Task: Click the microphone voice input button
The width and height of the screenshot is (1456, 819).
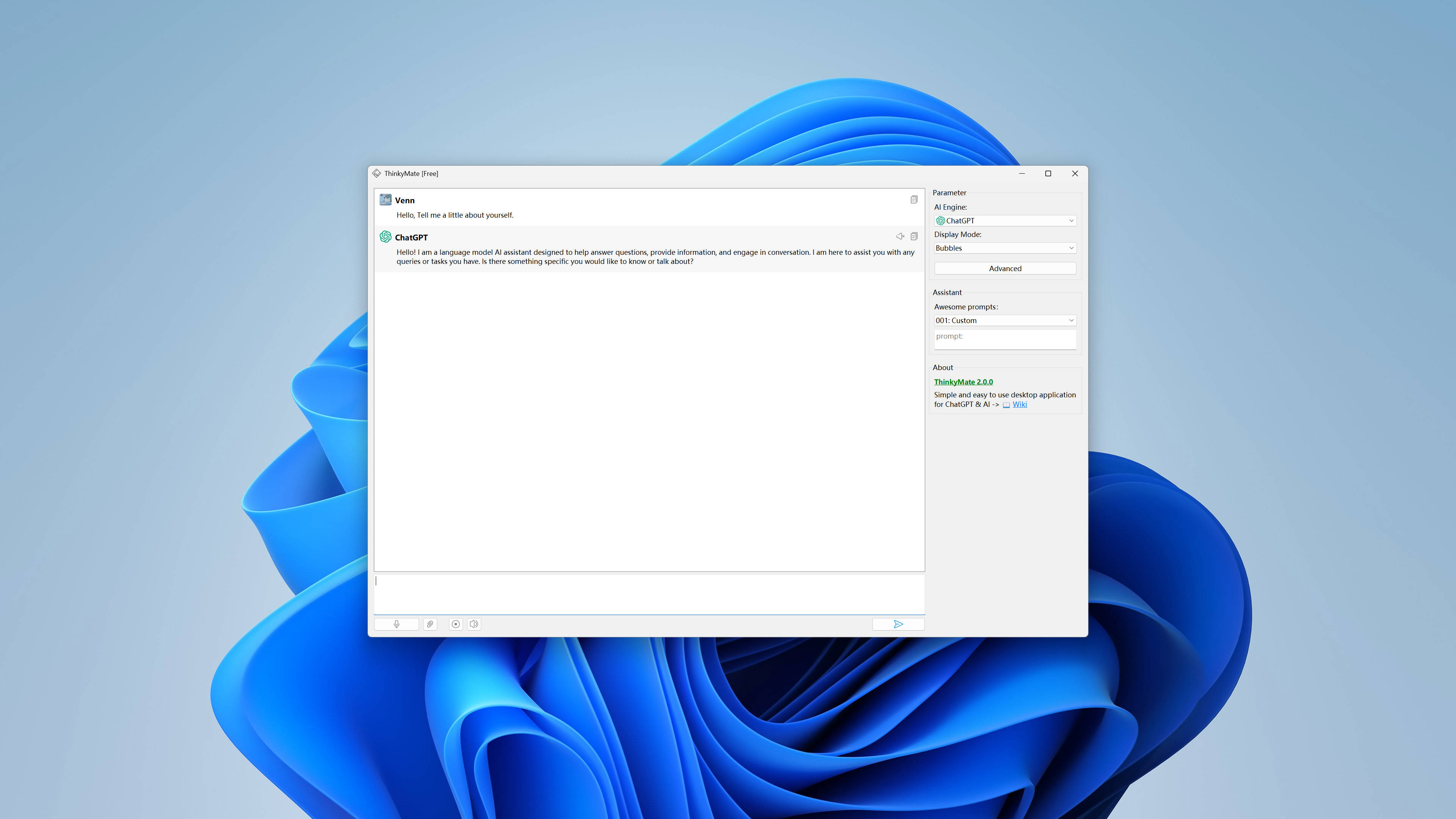Action: [396, 624]
